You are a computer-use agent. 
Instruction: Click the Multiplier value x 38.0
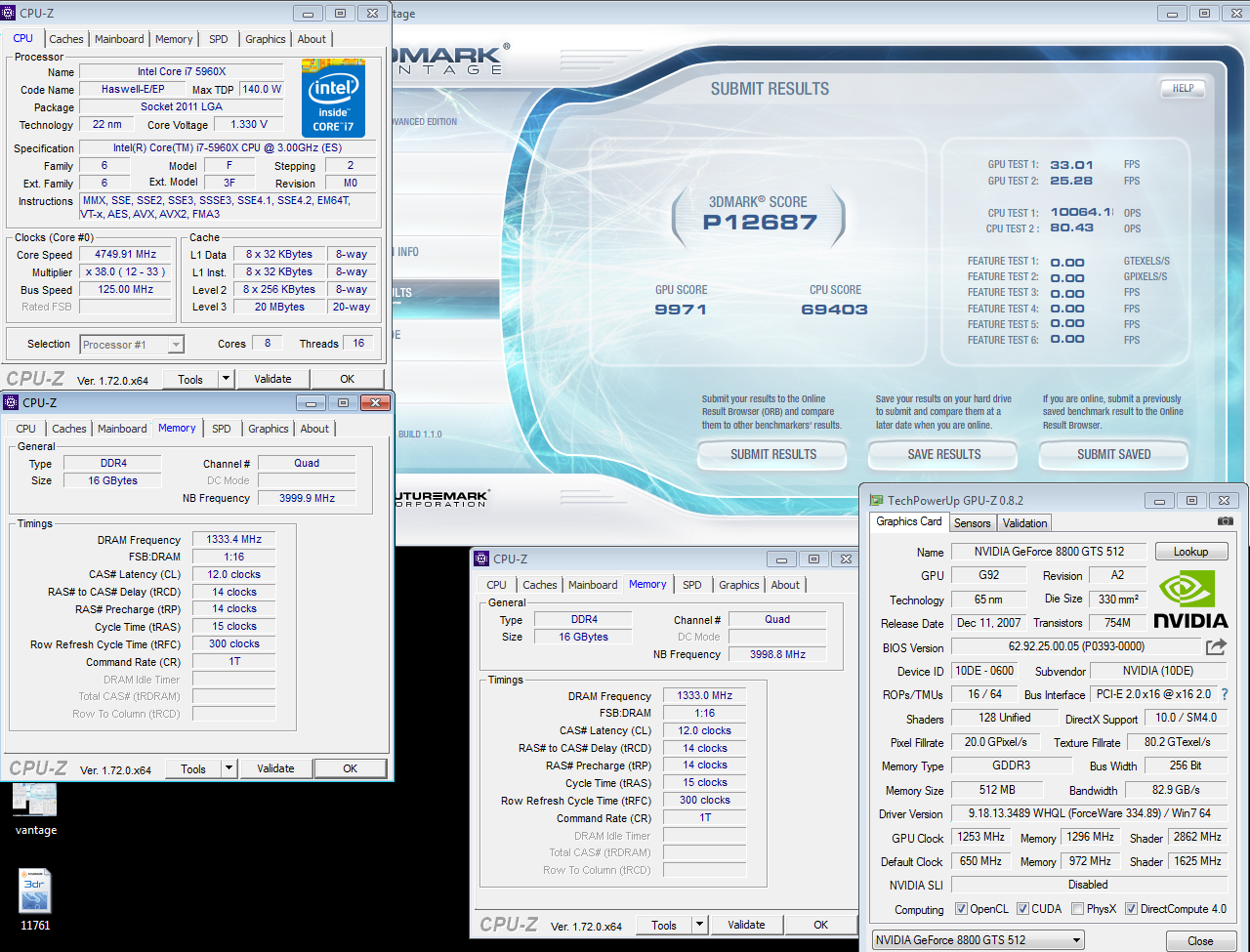125,271
